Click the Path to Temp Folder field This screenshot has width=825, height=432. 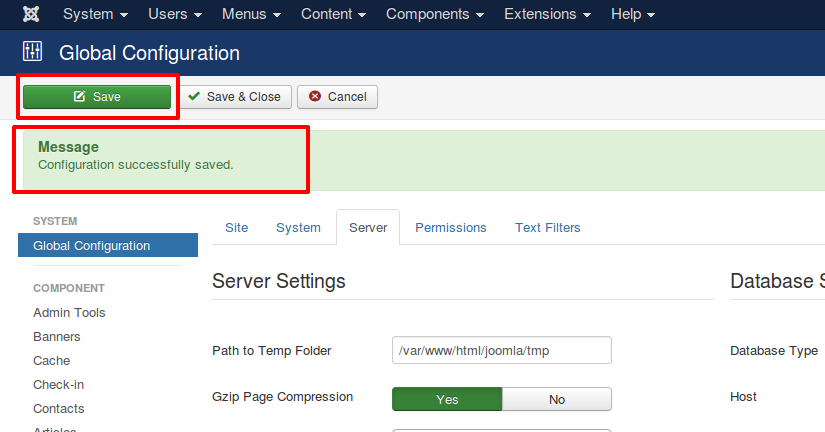coord(501,351)
